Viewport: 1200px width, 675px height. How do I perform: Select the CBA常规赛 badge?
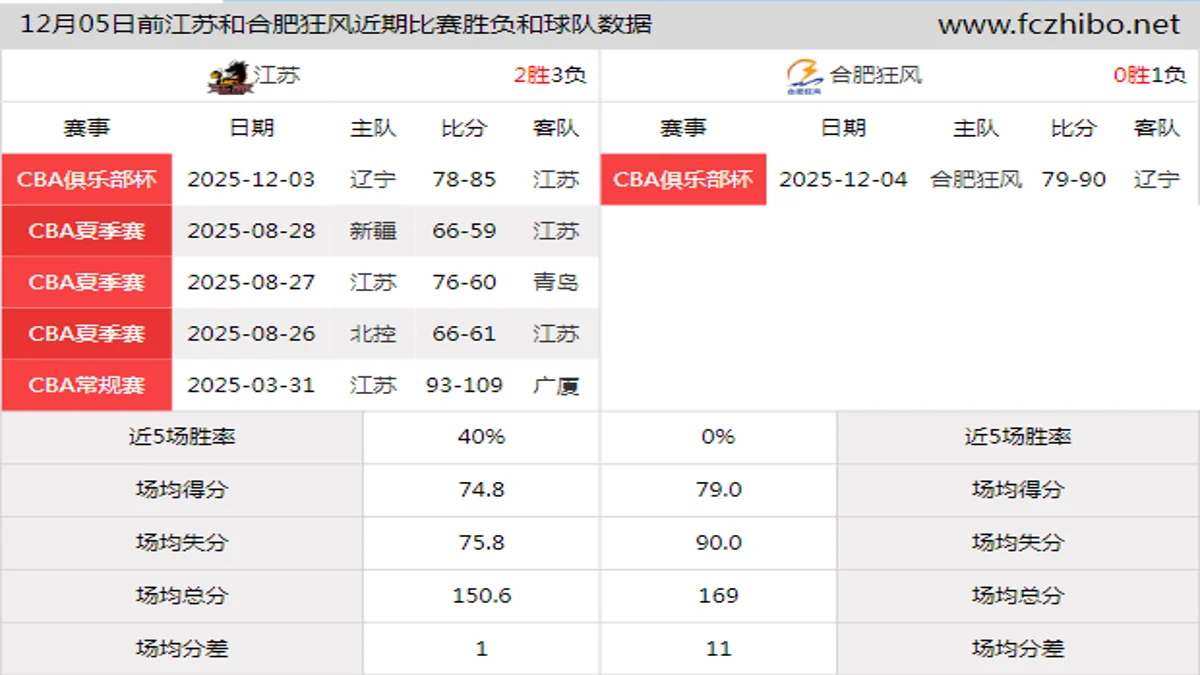tap(87, 384)
